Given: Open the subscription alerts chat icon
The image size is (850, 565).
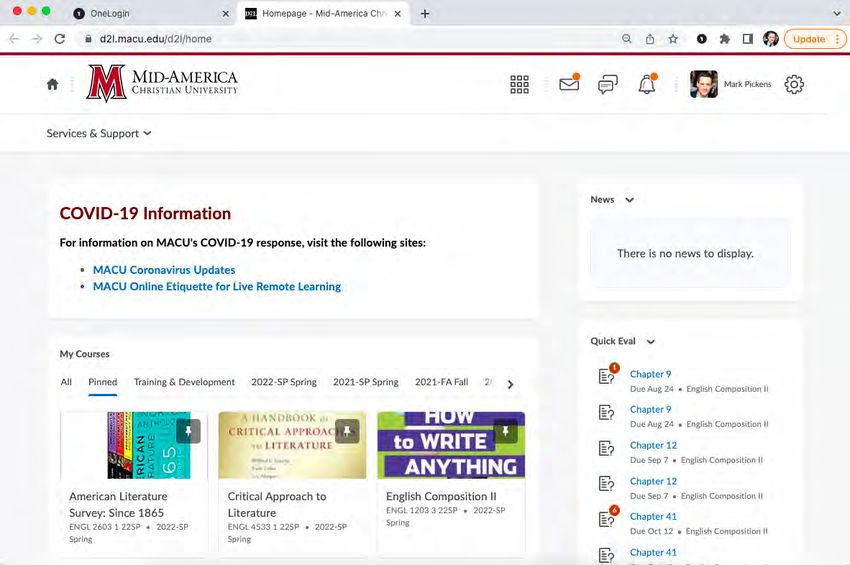Looking at the screenshot, I should (x=608, y=85).
